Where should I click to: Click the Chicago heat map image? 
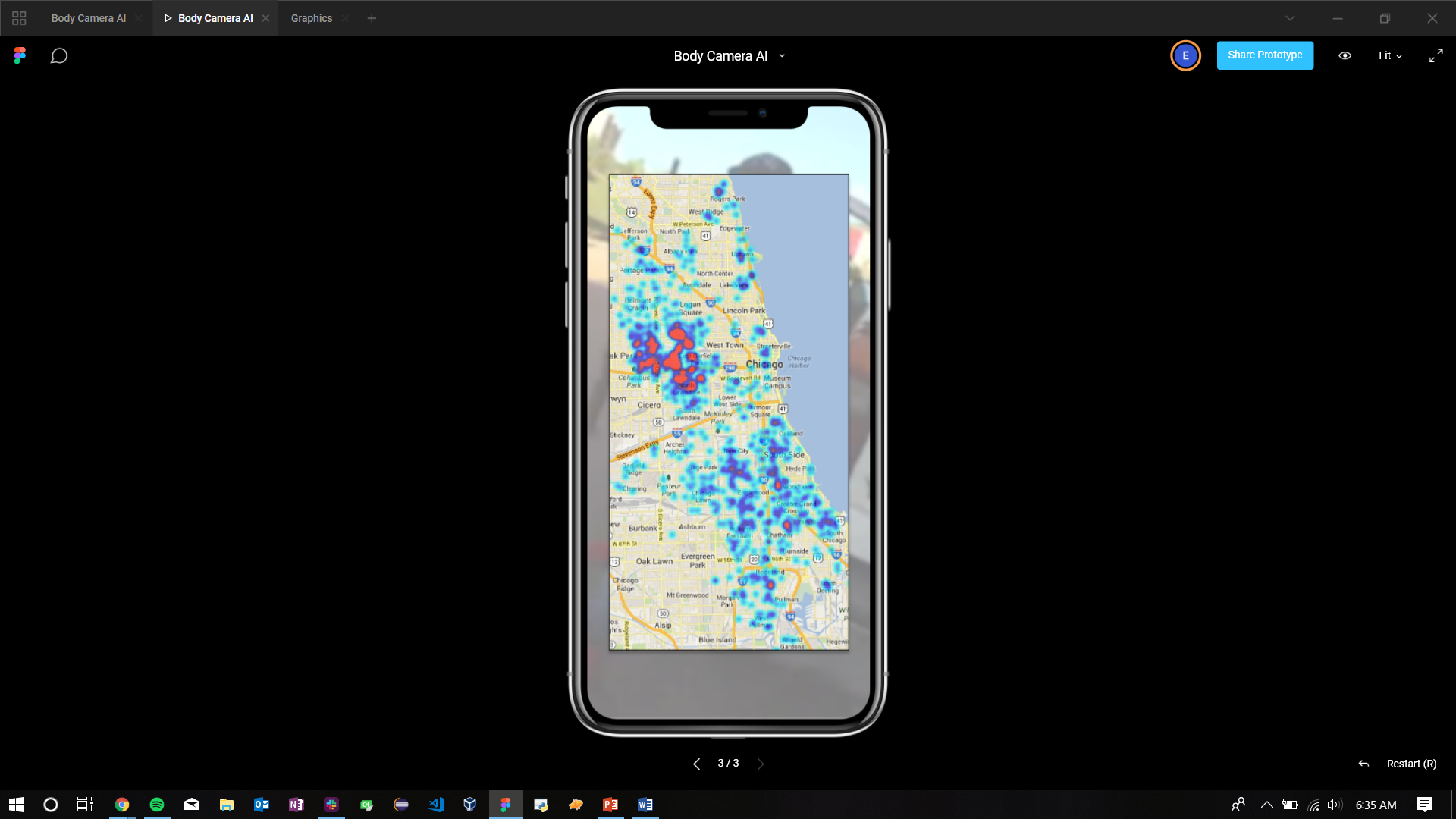coord(729,412)
